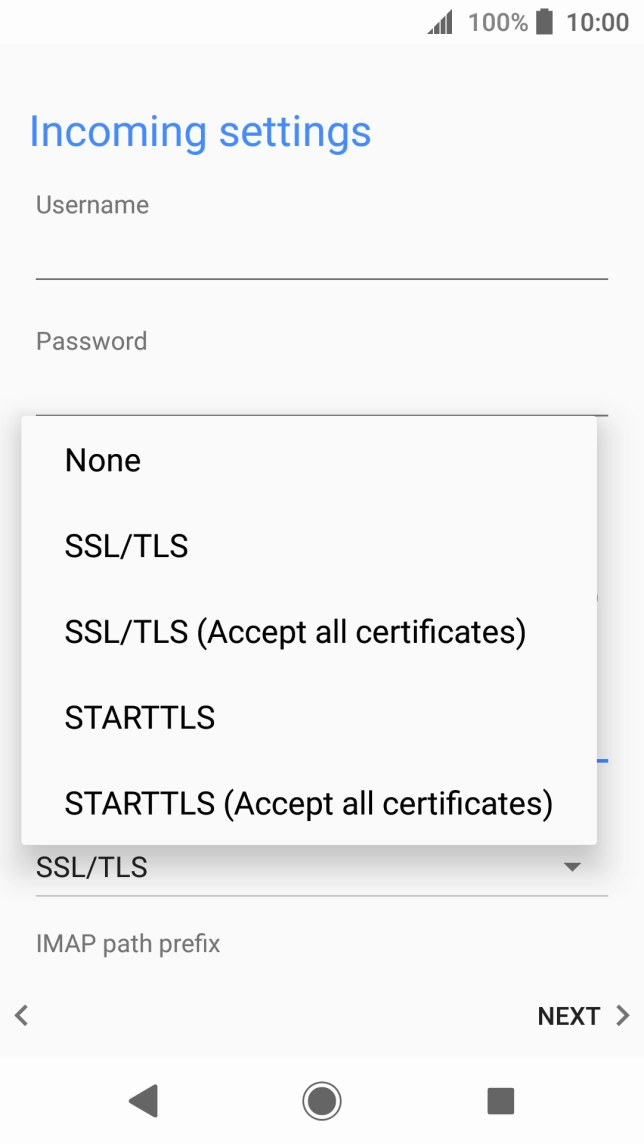This screenshot has width=644, height=1144.
Task: Select the SSL/TLS list entry
Action: 126,546
